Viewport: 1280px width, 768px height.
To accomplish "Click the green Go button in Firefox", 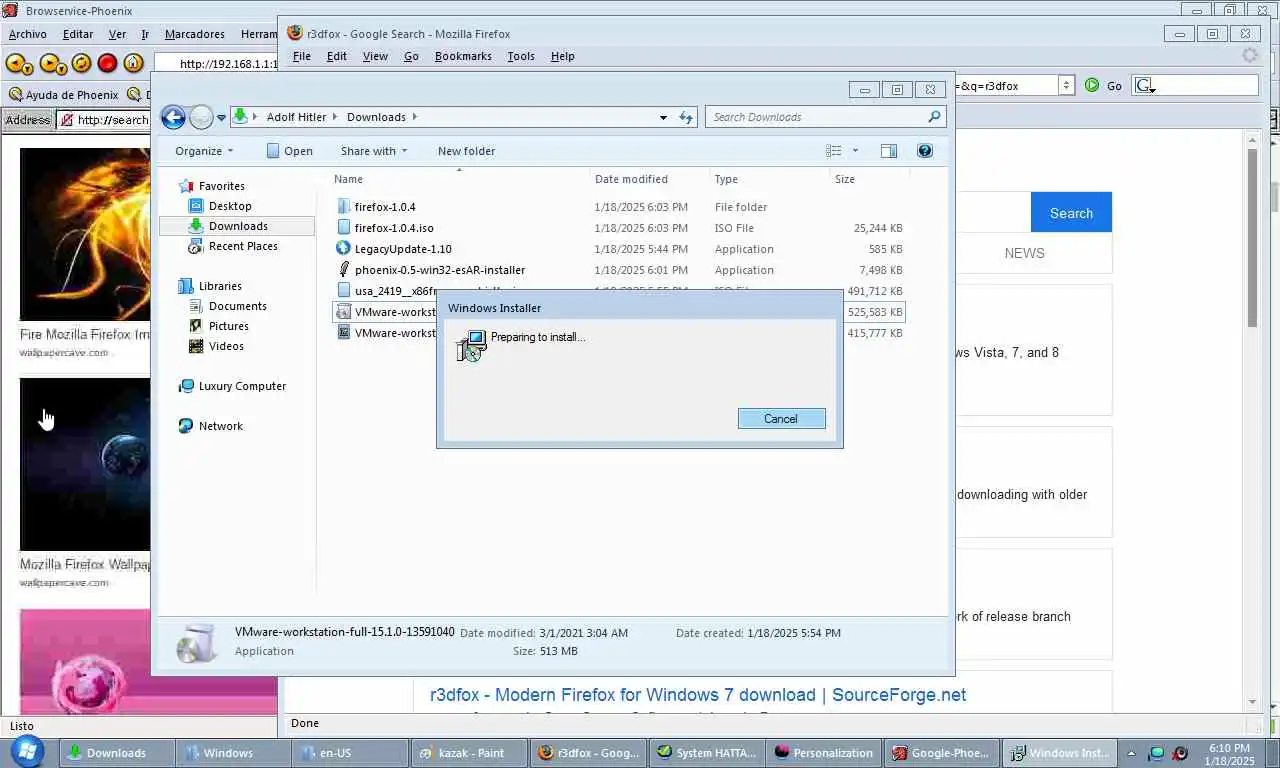I will tap(1104, 86).
